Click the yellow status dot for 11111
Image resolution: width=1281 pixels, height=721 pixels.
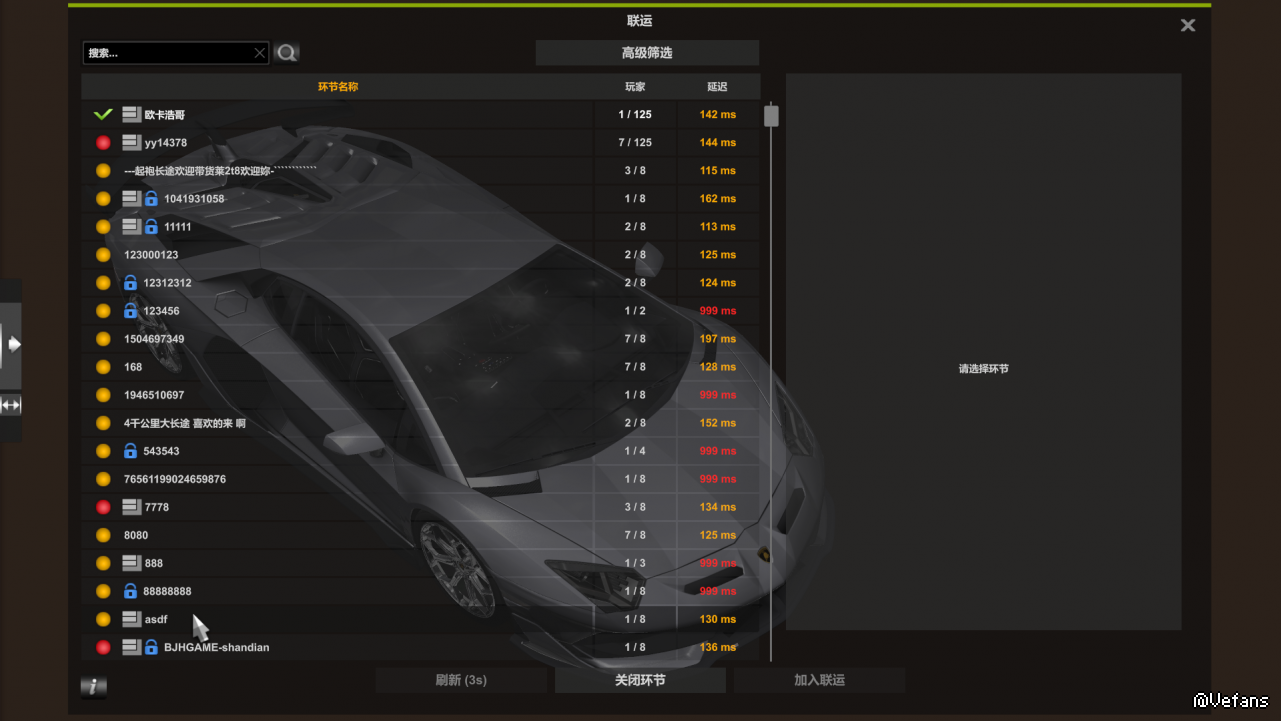(x=103, y=227)
